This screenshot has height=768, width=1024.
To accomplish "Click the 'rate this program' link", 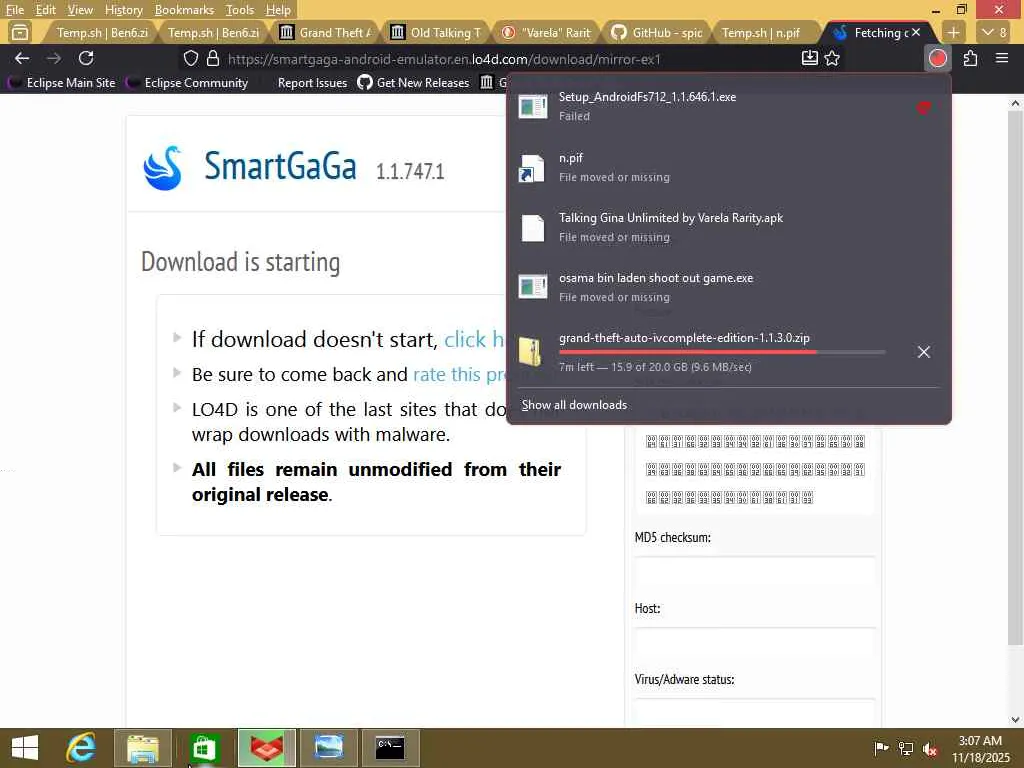I will (x=460, y=374).
